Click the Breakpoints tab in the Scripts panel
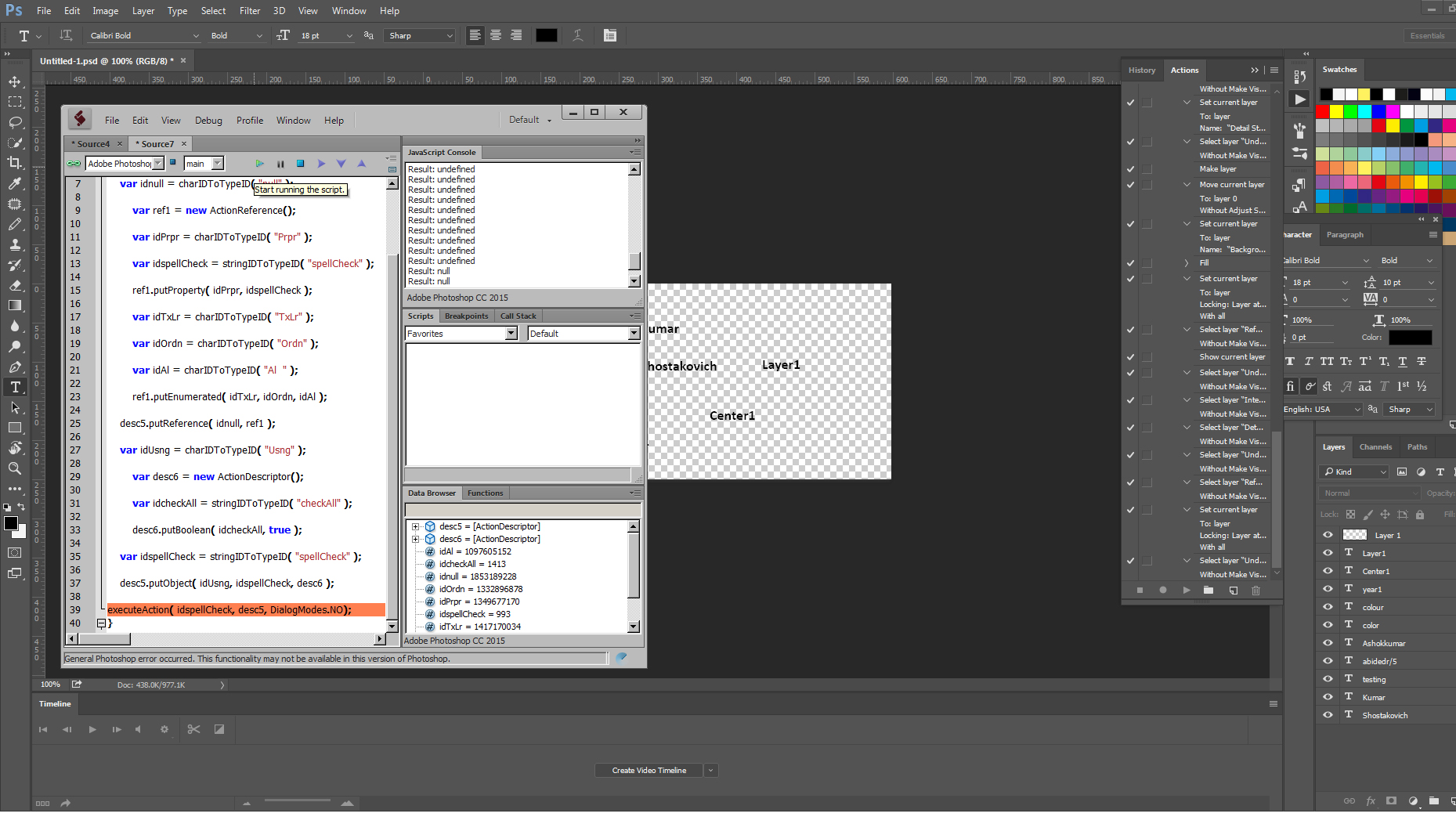This screenshot has width=1456, height=813. [x=466, y=316]
